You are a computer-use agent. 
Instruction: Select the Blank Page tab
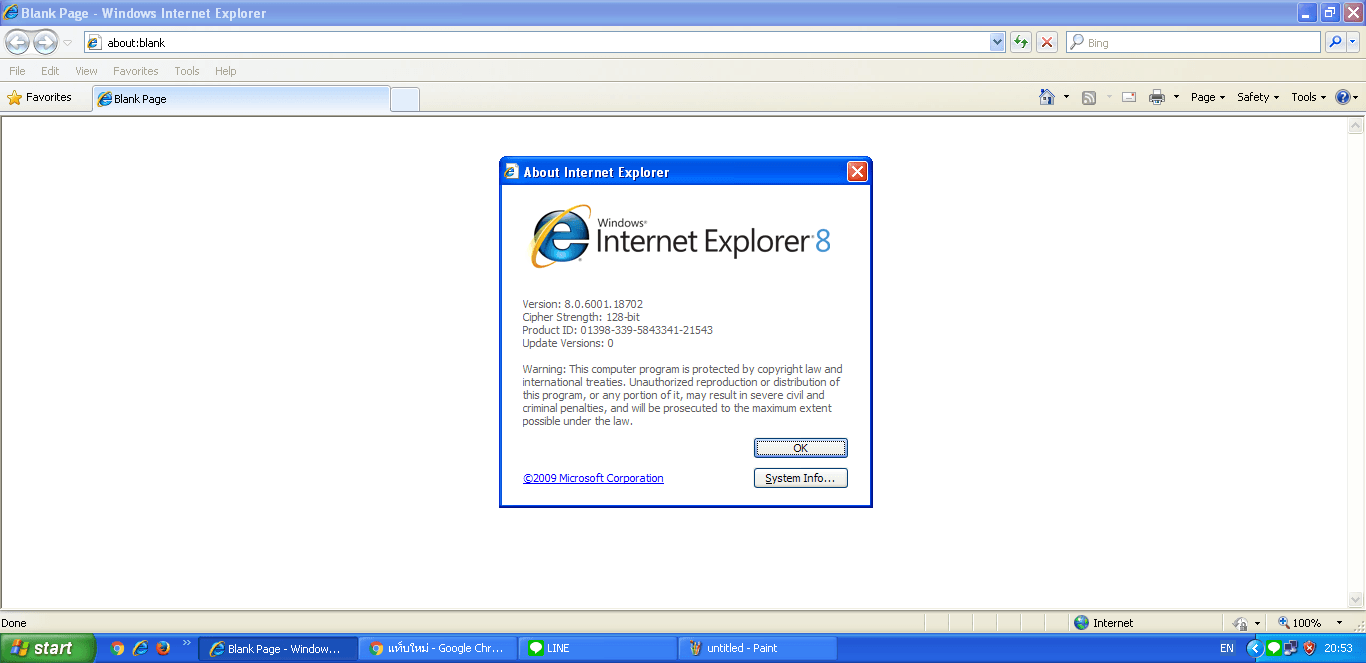pos(240,99)
